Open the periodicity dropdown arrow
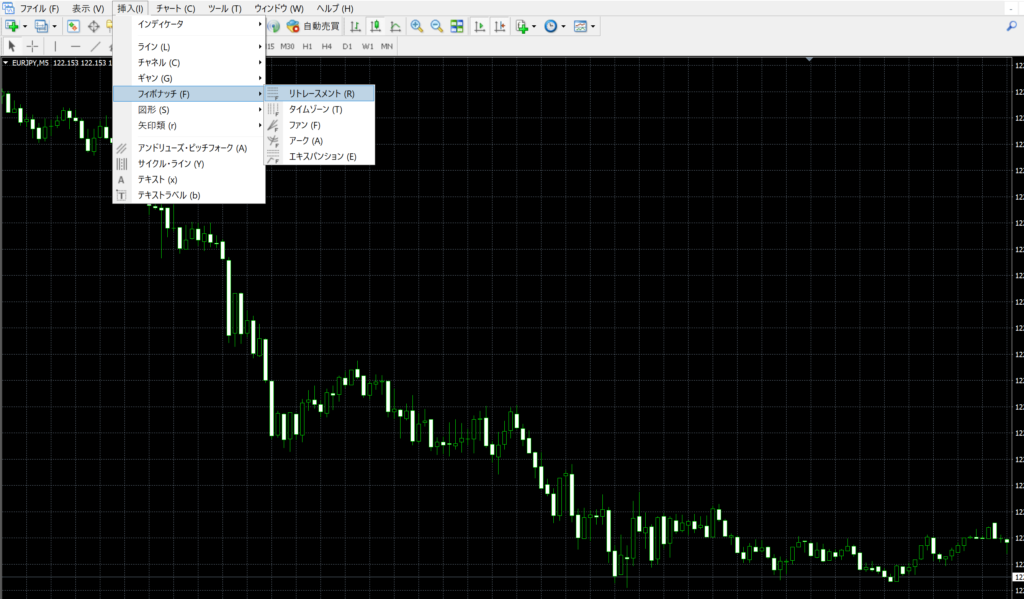The height and width of the screenshot is (599, 1024). click(x=564, y=27)
